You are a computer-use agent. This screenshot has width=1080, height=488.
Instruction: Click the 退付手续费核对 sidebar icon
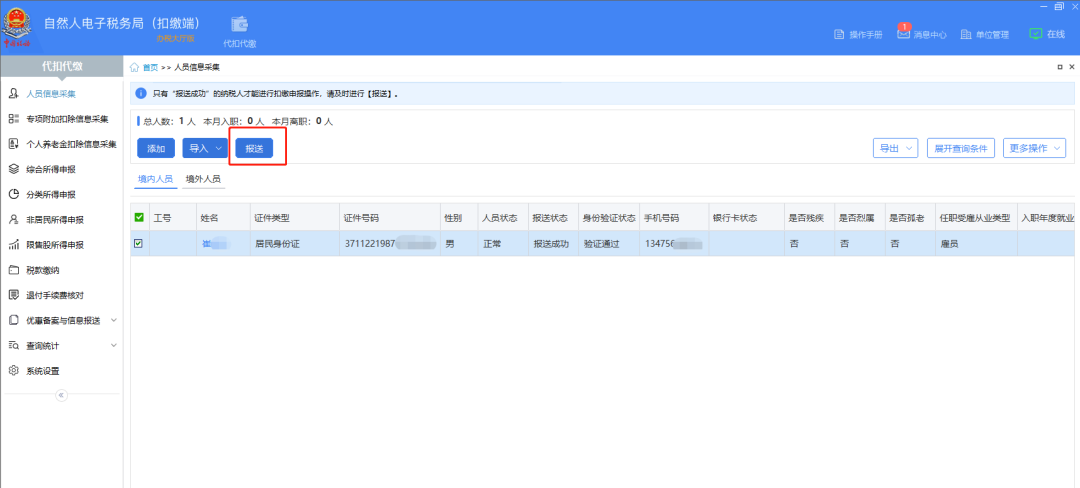tap(13, 295)
